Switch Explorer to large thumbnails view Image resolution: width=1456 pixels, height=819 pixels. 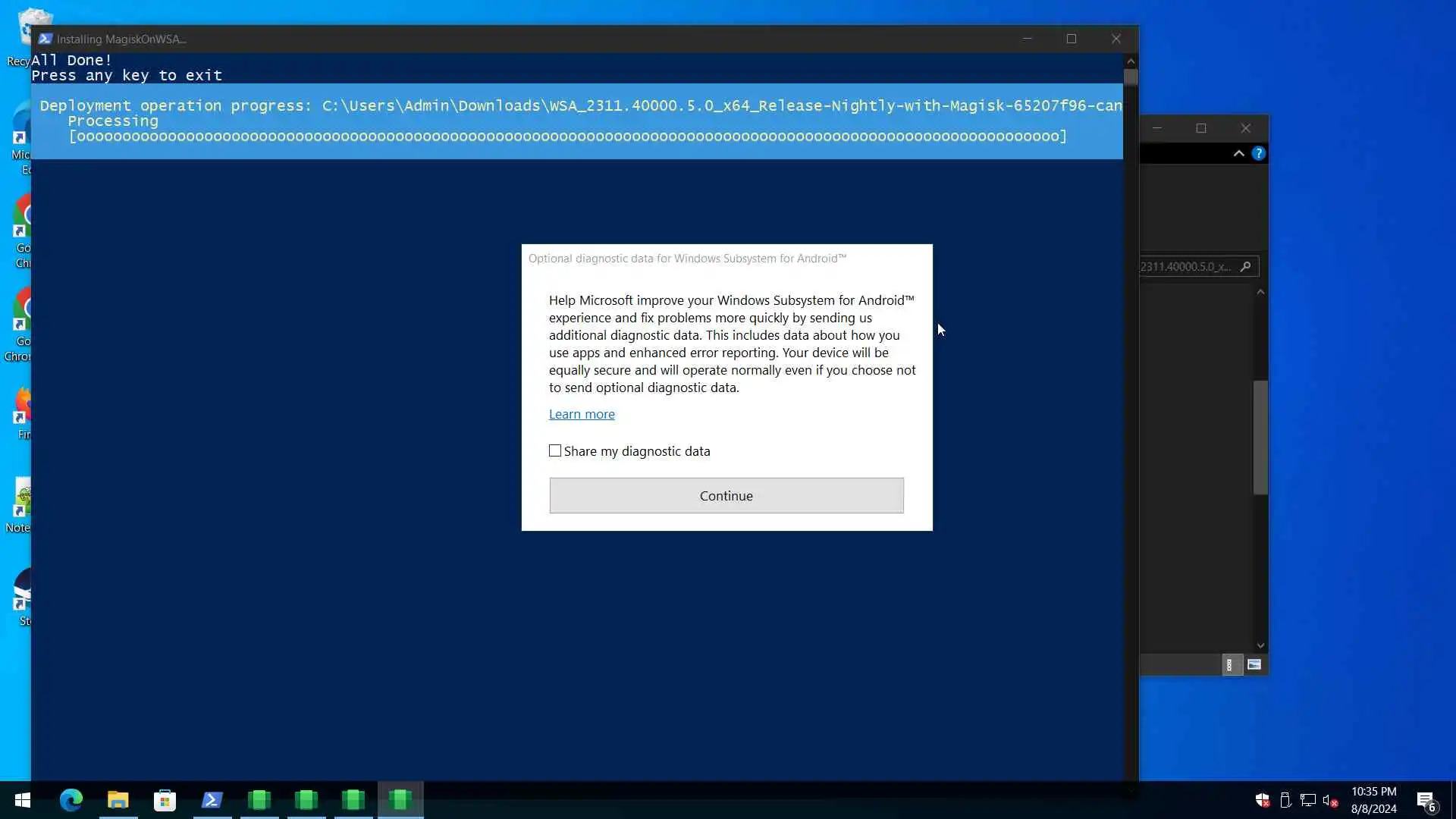click(x=1254, y=665)
